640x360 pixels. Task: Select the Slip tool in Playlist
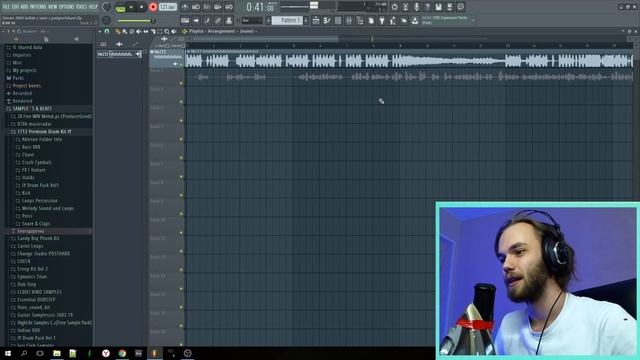point(146,31)
